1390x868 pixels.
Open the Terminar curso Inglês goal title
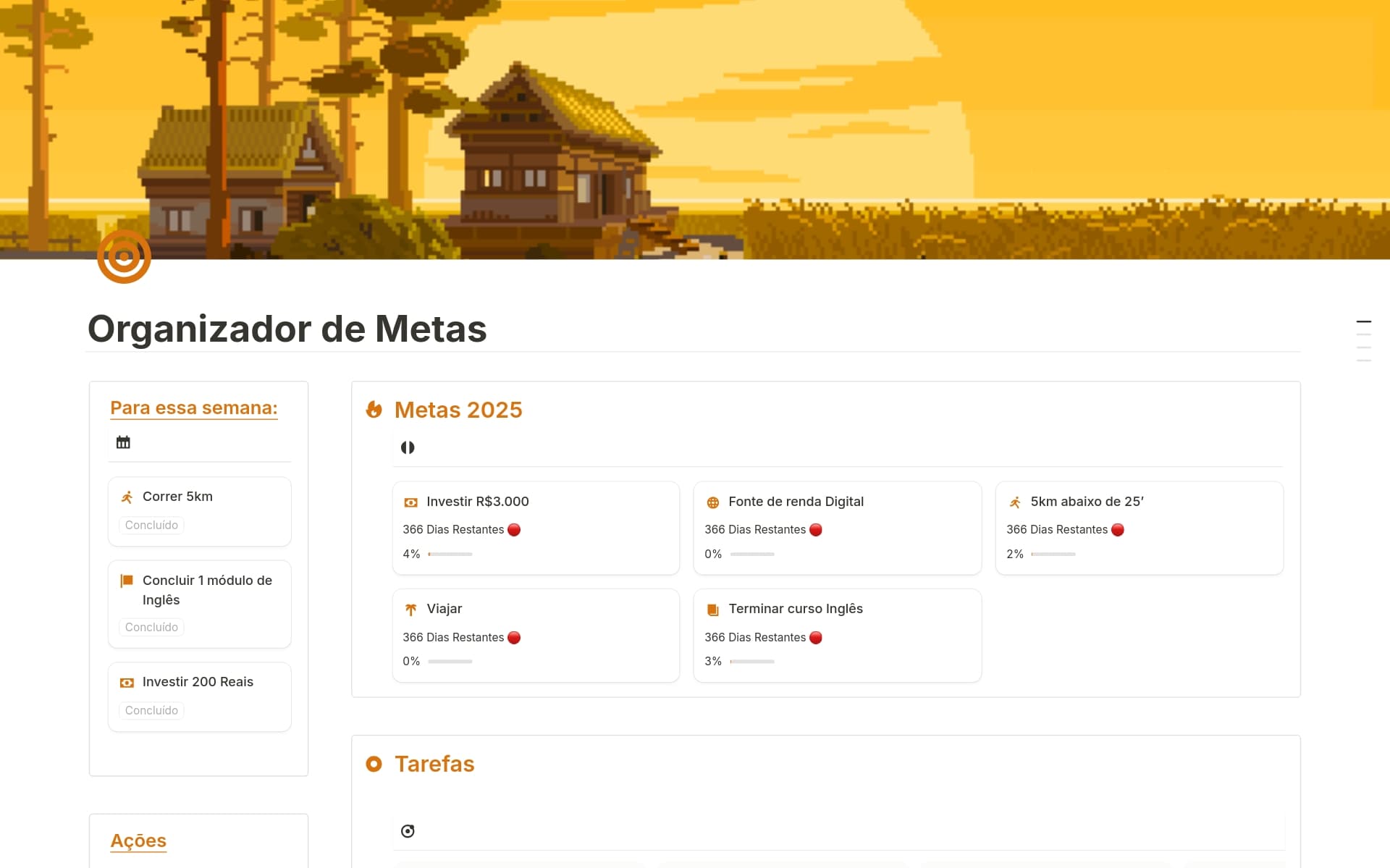[796, 609]
